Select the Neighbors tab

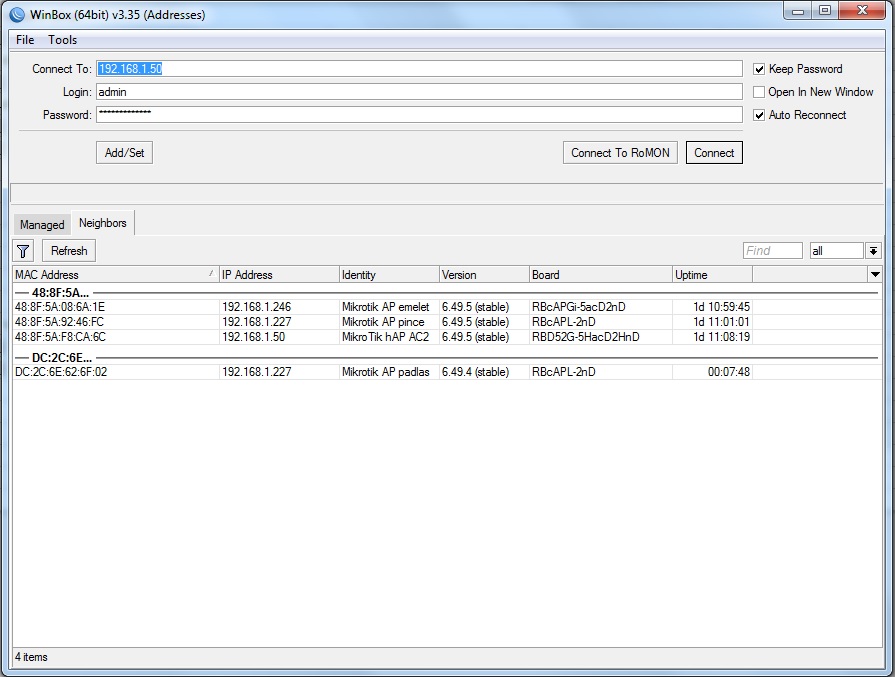click(103, 223)
